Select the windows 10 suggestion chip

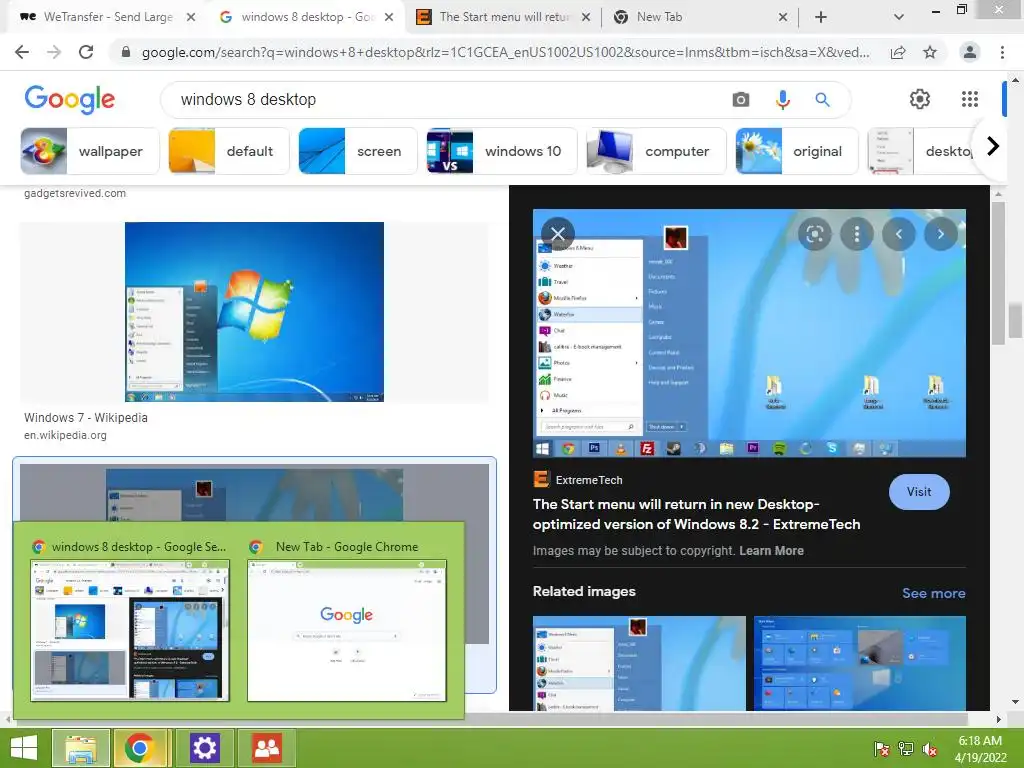[502, 151]
